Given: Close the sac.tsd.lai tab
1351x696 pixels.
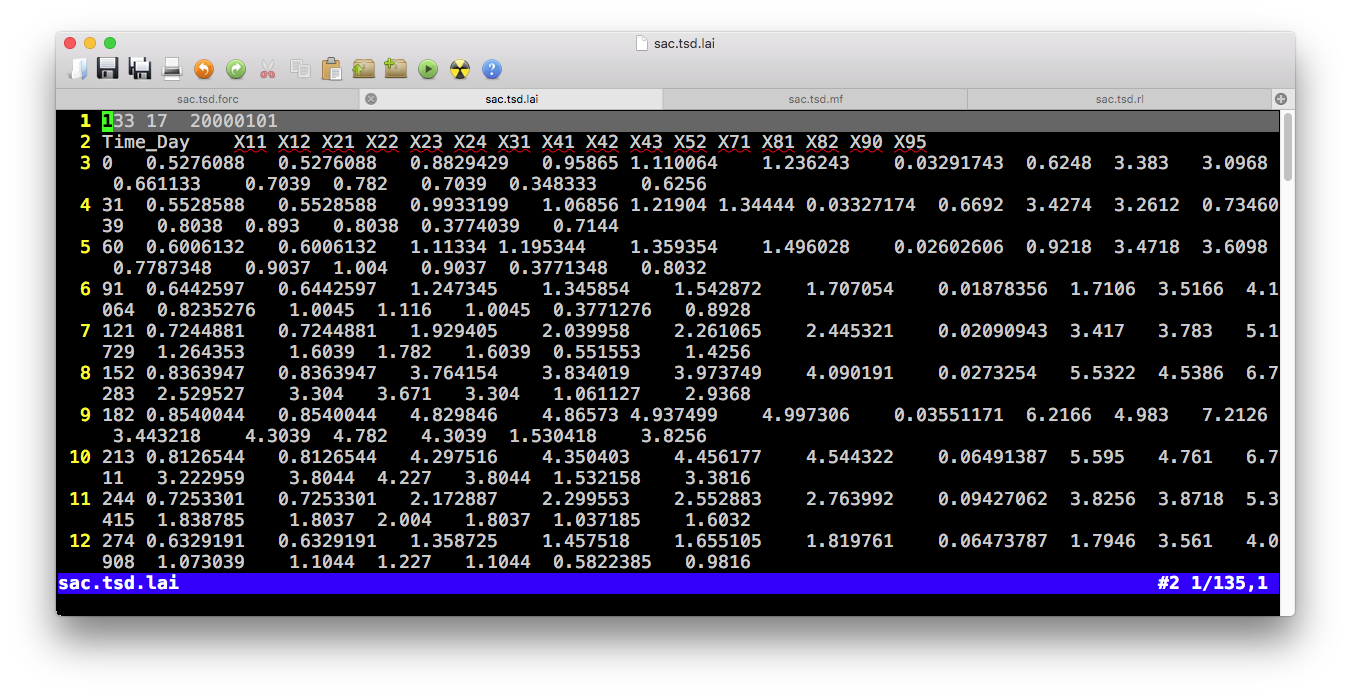Looking at the screenshot, I should [371, 99].
